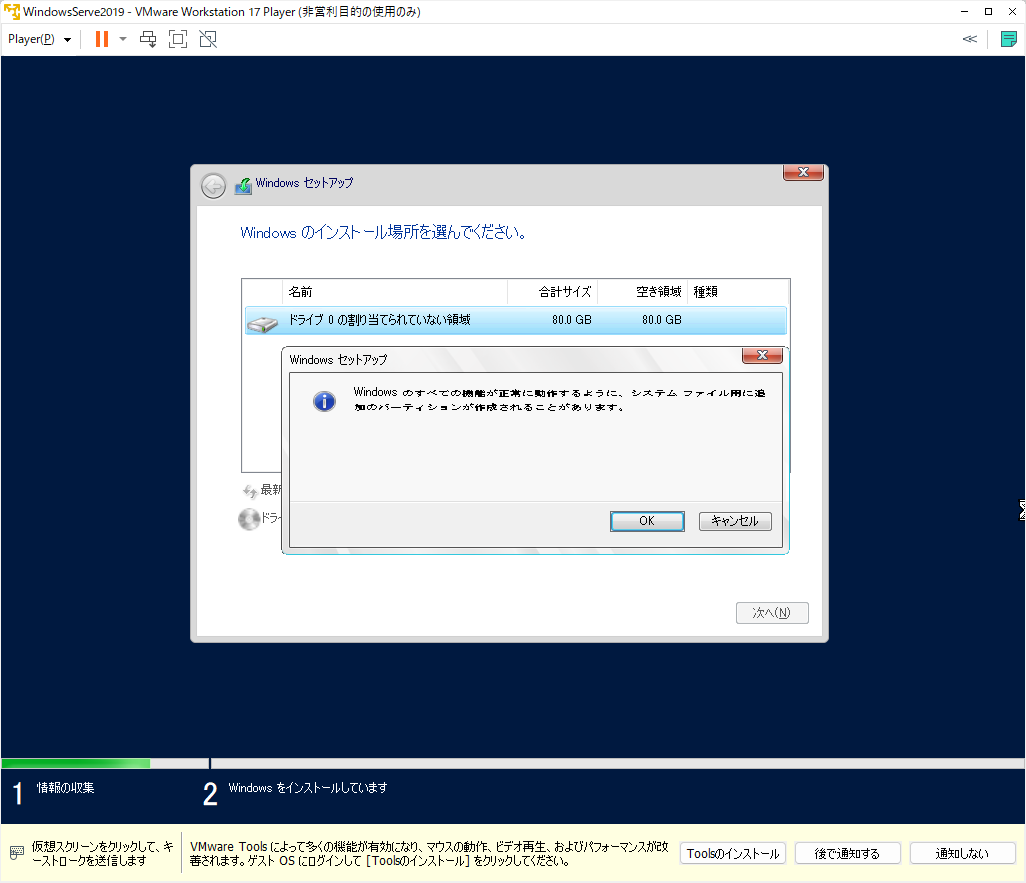Go back in Windows Setup
Image resolution: width=1026 pixels, height=883 pixels.
(x=213, y=186)
